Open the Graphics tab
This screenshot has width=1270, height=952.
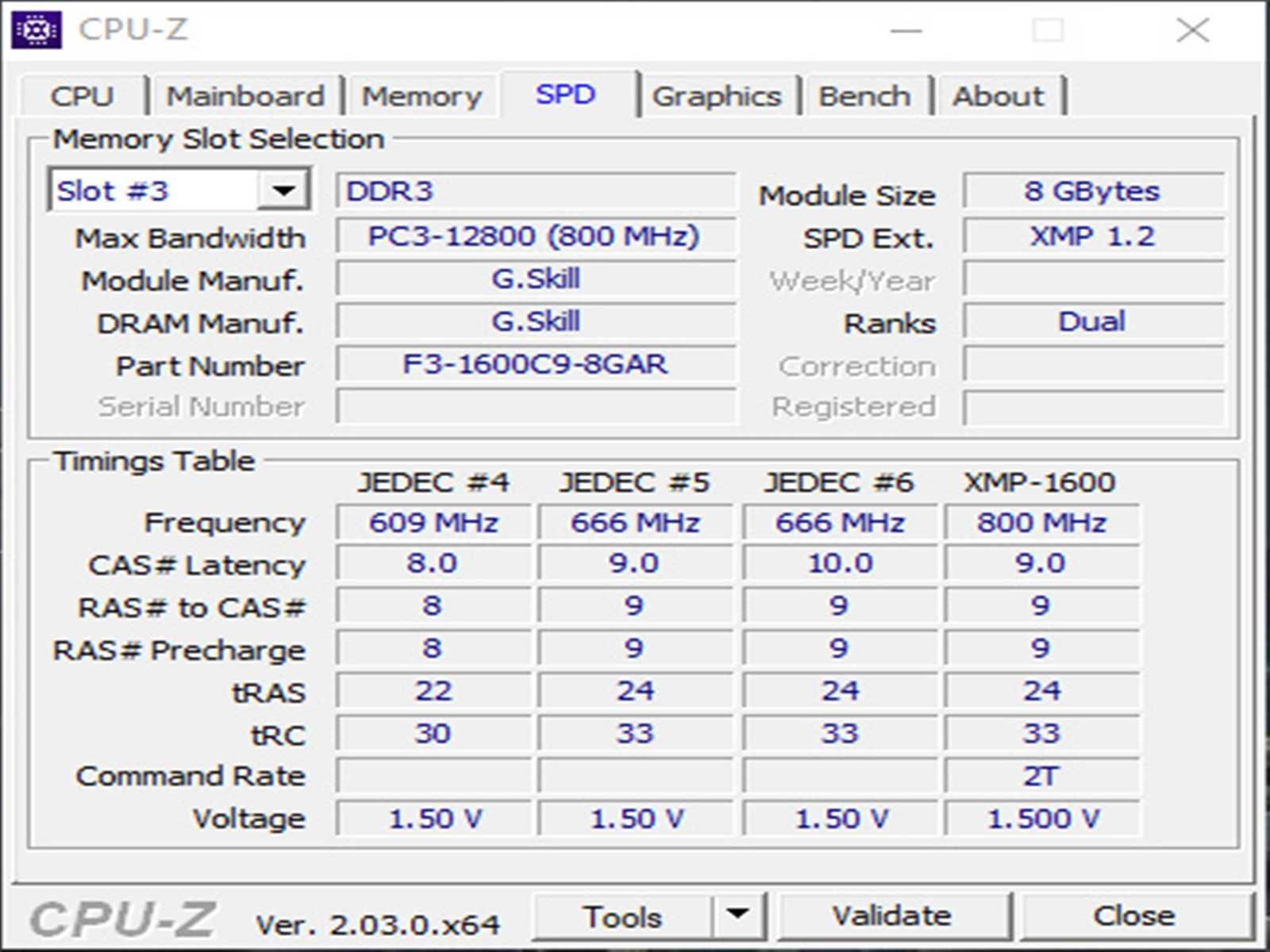(717, 96)
